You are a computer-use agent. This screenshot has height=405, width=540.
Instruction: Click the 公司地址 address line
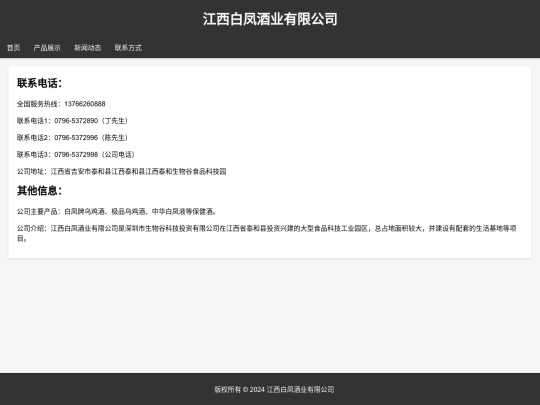pos(122,172)
